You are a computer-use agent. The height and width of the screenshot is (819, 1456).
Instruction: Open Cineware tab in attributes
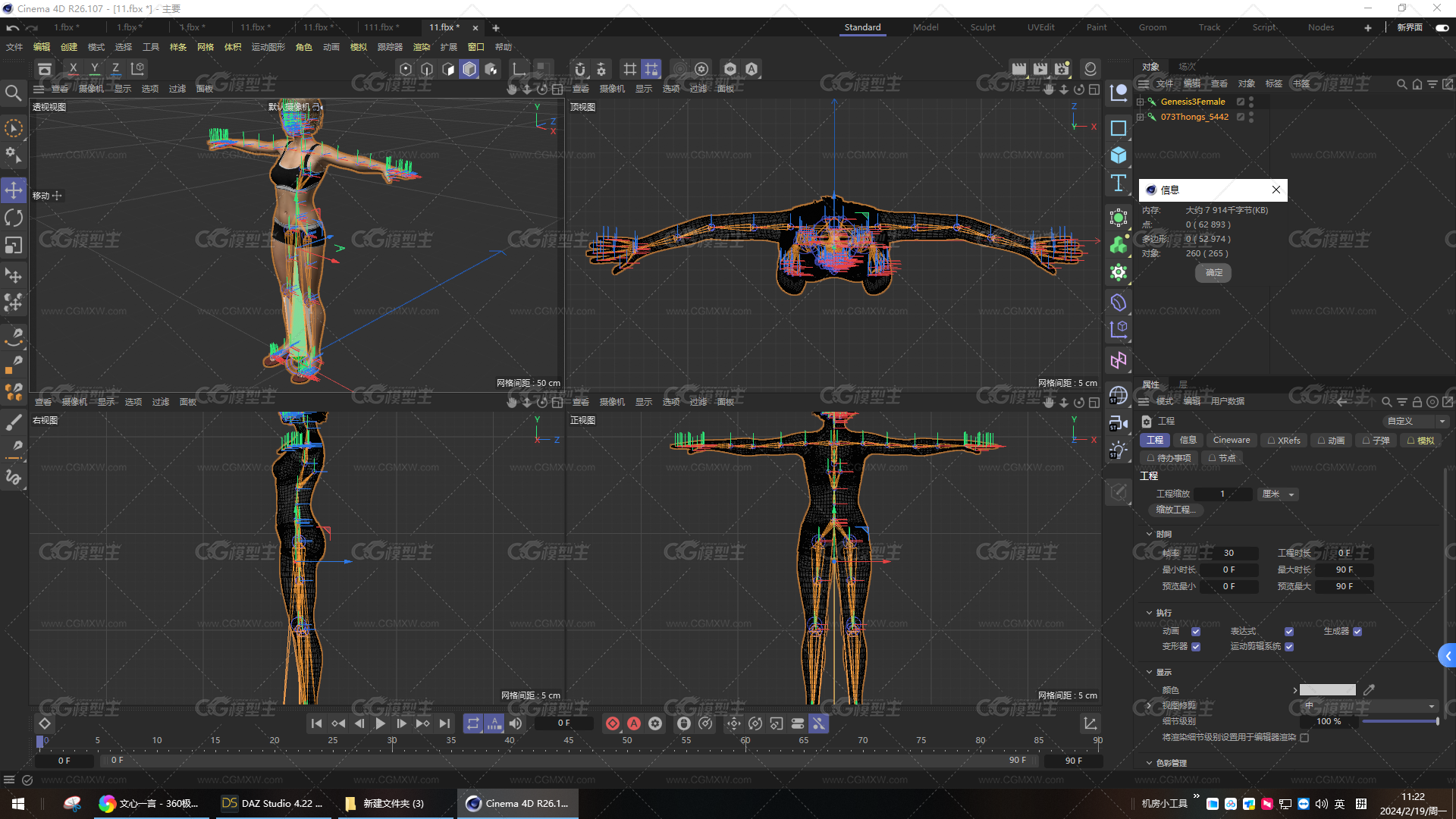[1231, 441]
